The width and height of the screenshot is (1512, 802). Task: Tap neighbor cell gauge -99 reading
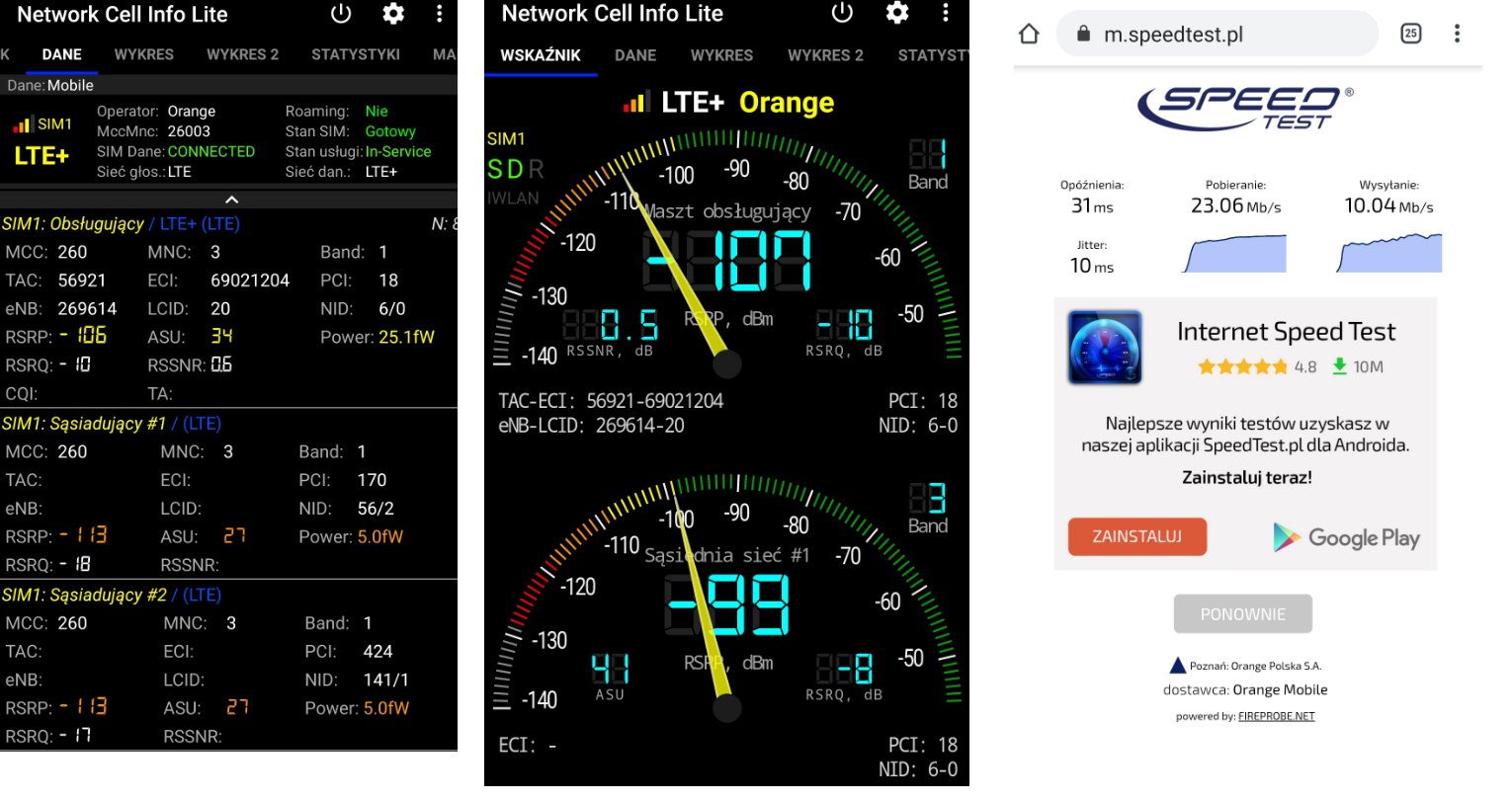(x=728, y=605)
